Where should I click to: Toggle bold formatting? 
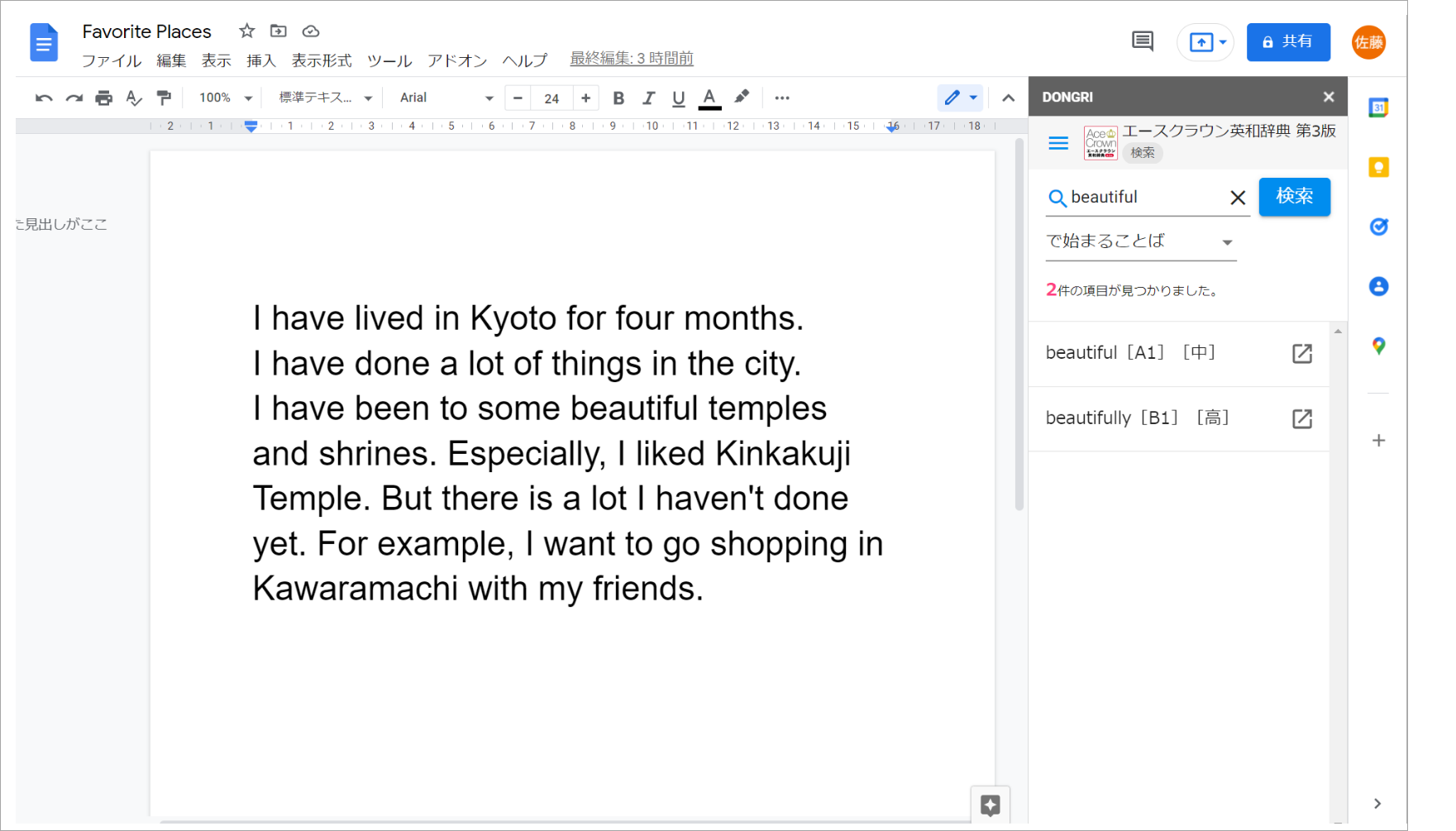tap(618, 98)
